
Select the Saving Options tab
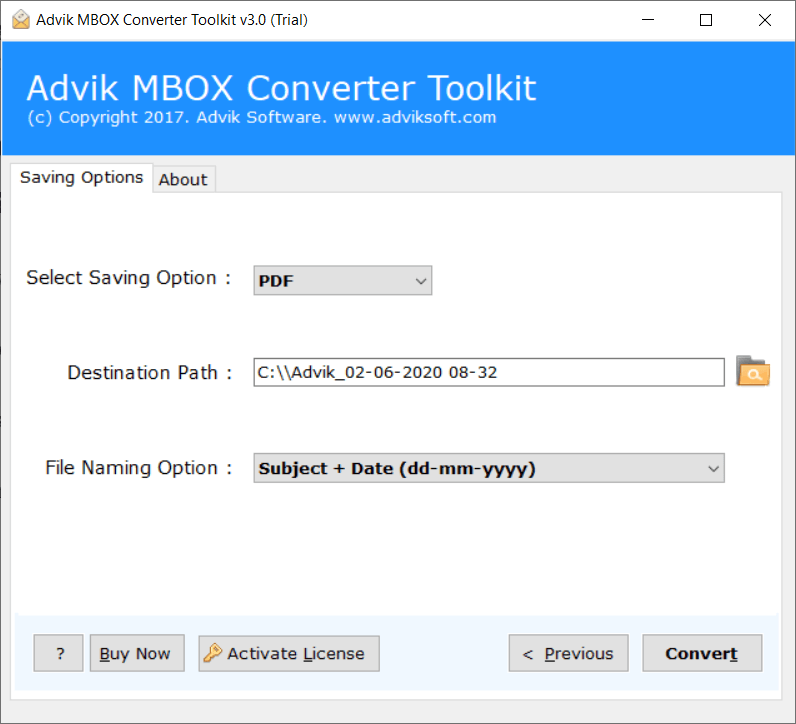82,178
